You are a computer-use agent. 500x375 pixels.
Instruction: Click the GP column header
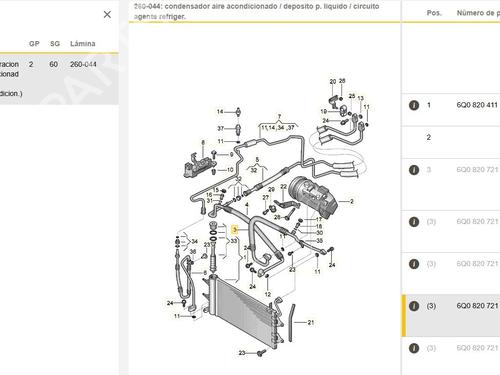tap(34, 44)
